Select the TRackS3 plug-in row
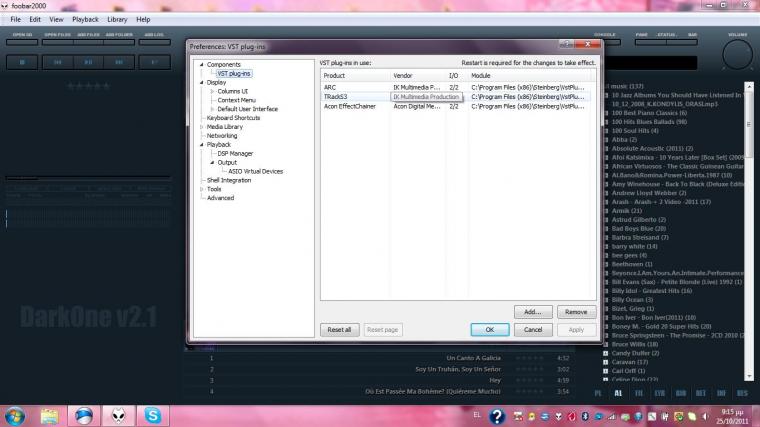760x427 pixels. (458, 97)
